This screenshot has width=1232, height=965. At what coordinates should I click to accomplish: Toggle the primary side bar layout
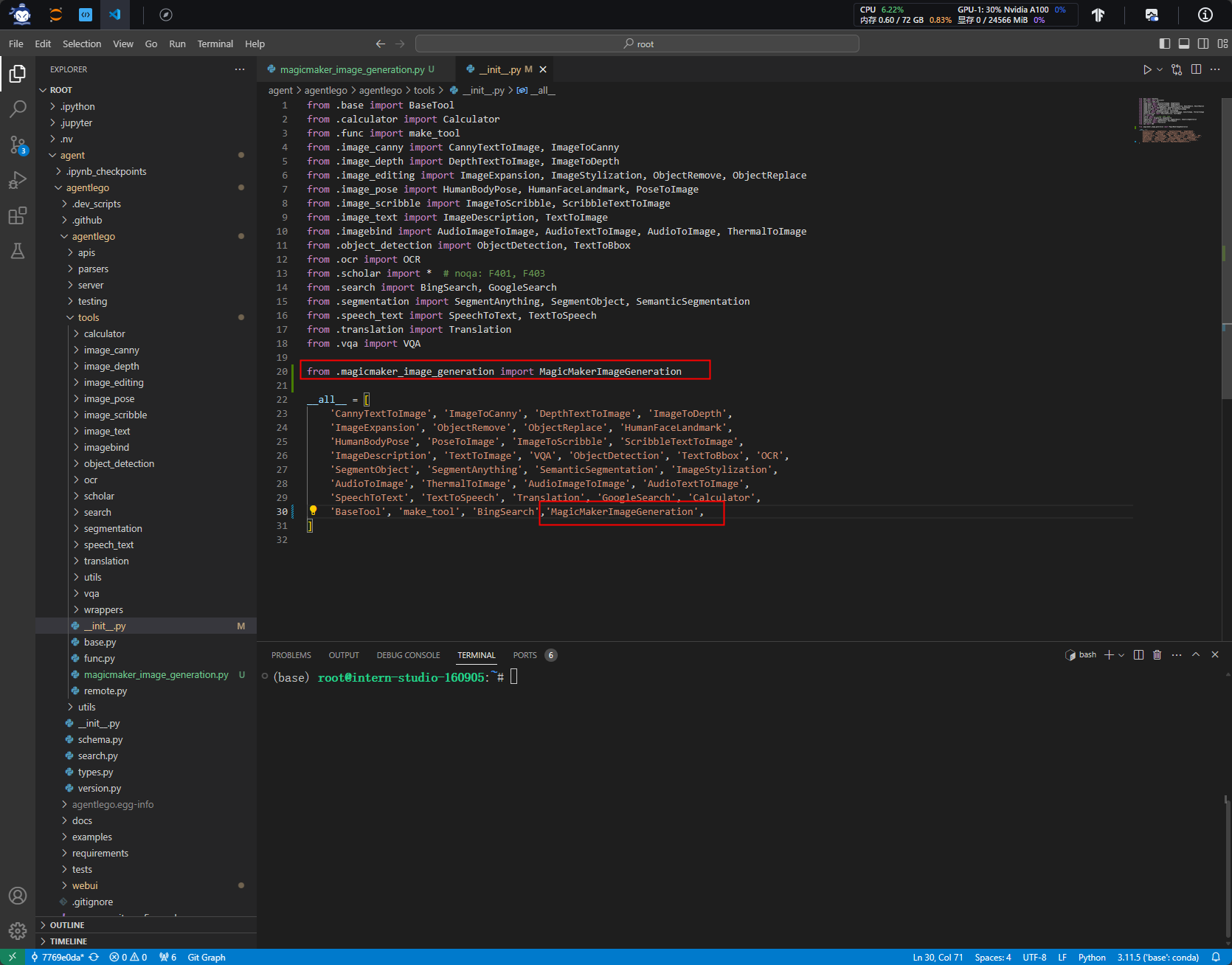1165,44
